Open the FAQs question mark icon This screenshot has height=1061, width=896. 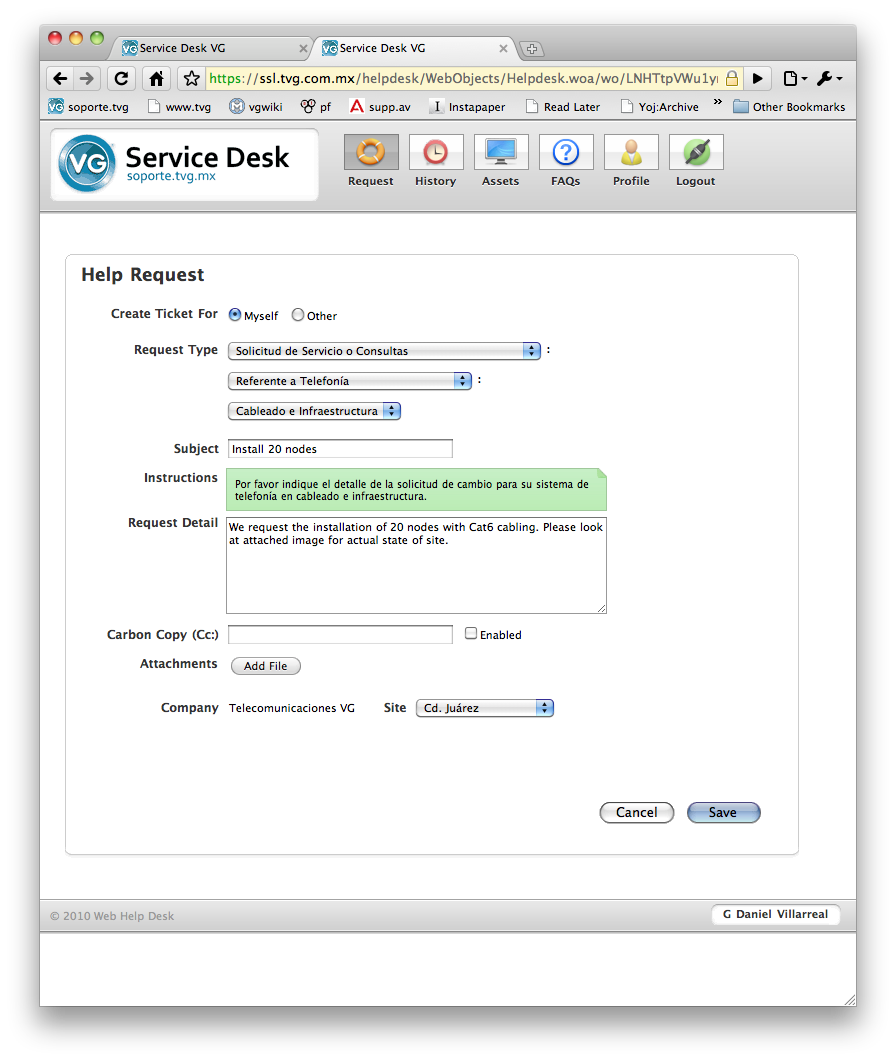566,152
